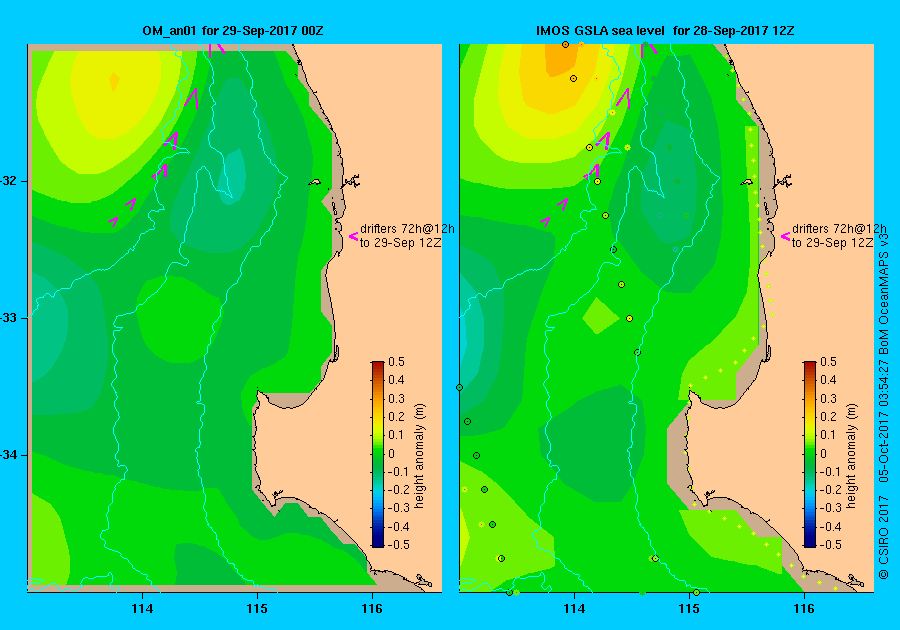Click the 114 longitude label under OM_an01 map

142,609
